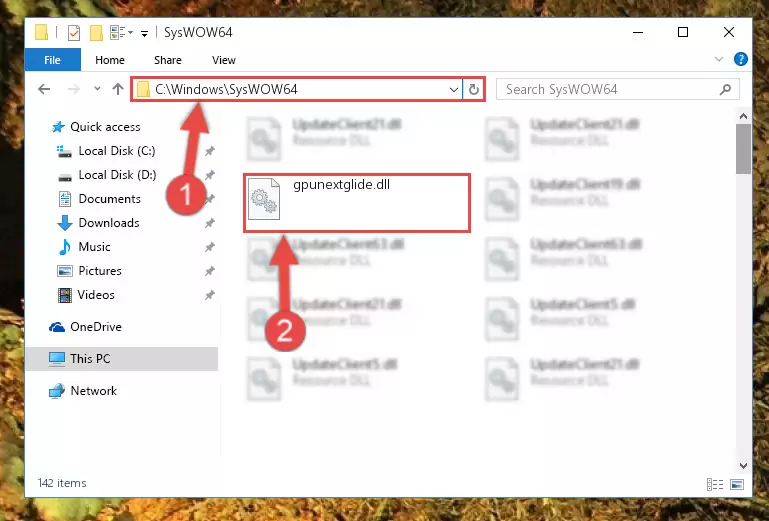769x521 pixels.
Task: Go forward with the Forward arrow
Action: 74,89
